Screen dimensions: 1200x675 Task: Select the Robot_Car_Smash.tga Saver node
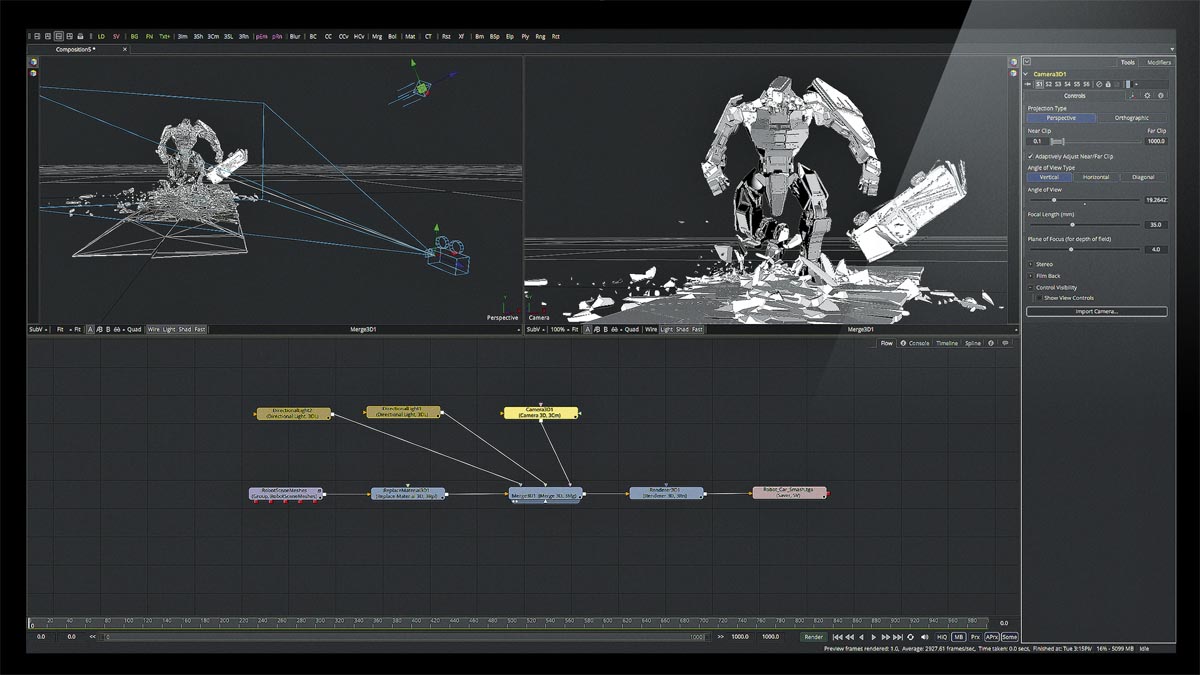point(789,493)
